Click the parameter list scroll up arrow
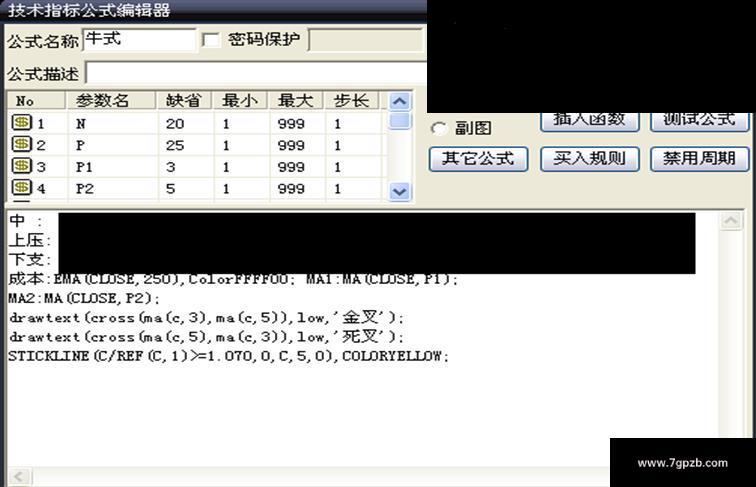Viewport: 756px width, 487px height. coord(400,102)
